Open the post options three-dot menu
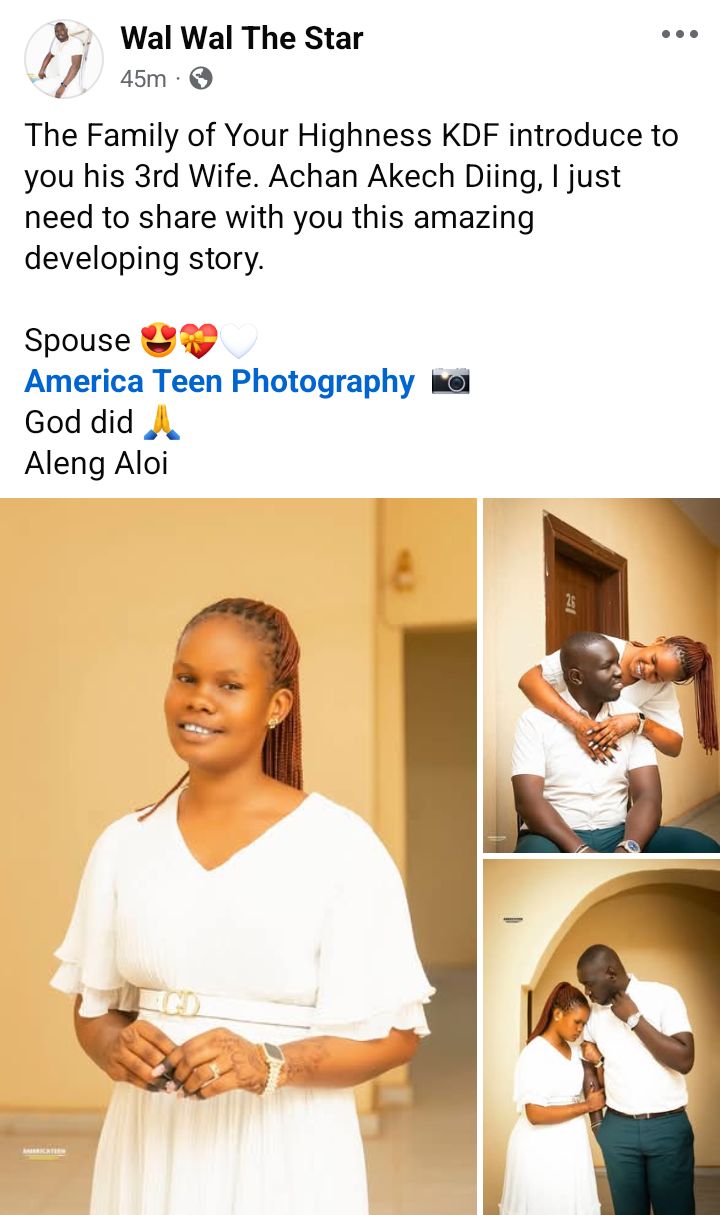Screen dimensions: 720x1215 coord(680,35)
